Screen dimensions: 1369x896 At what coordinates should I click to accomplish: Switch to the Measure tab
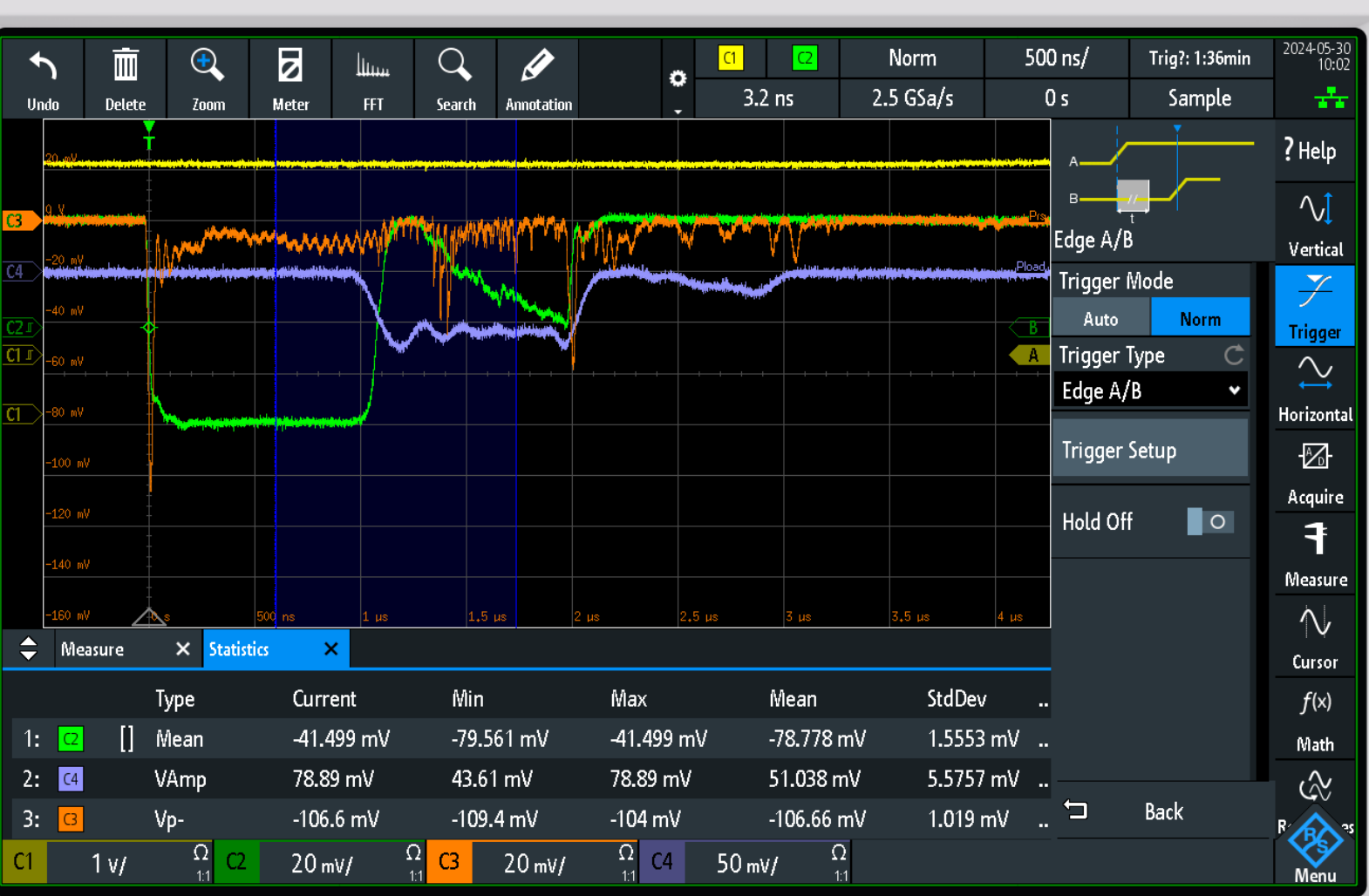point(93,649)
